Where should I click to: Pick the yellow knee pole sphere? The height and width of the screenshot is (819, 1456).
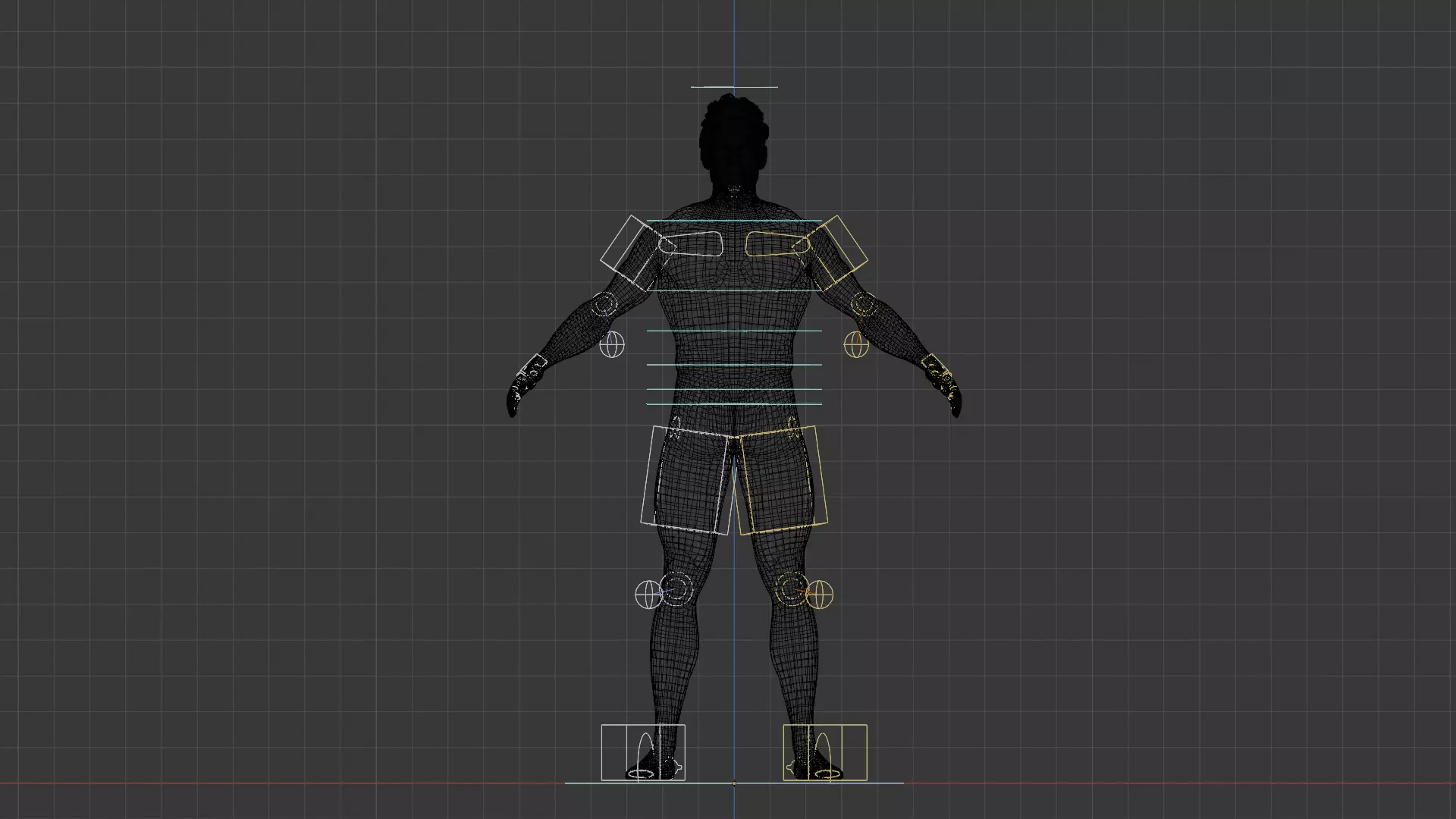[x=820, y=595]
